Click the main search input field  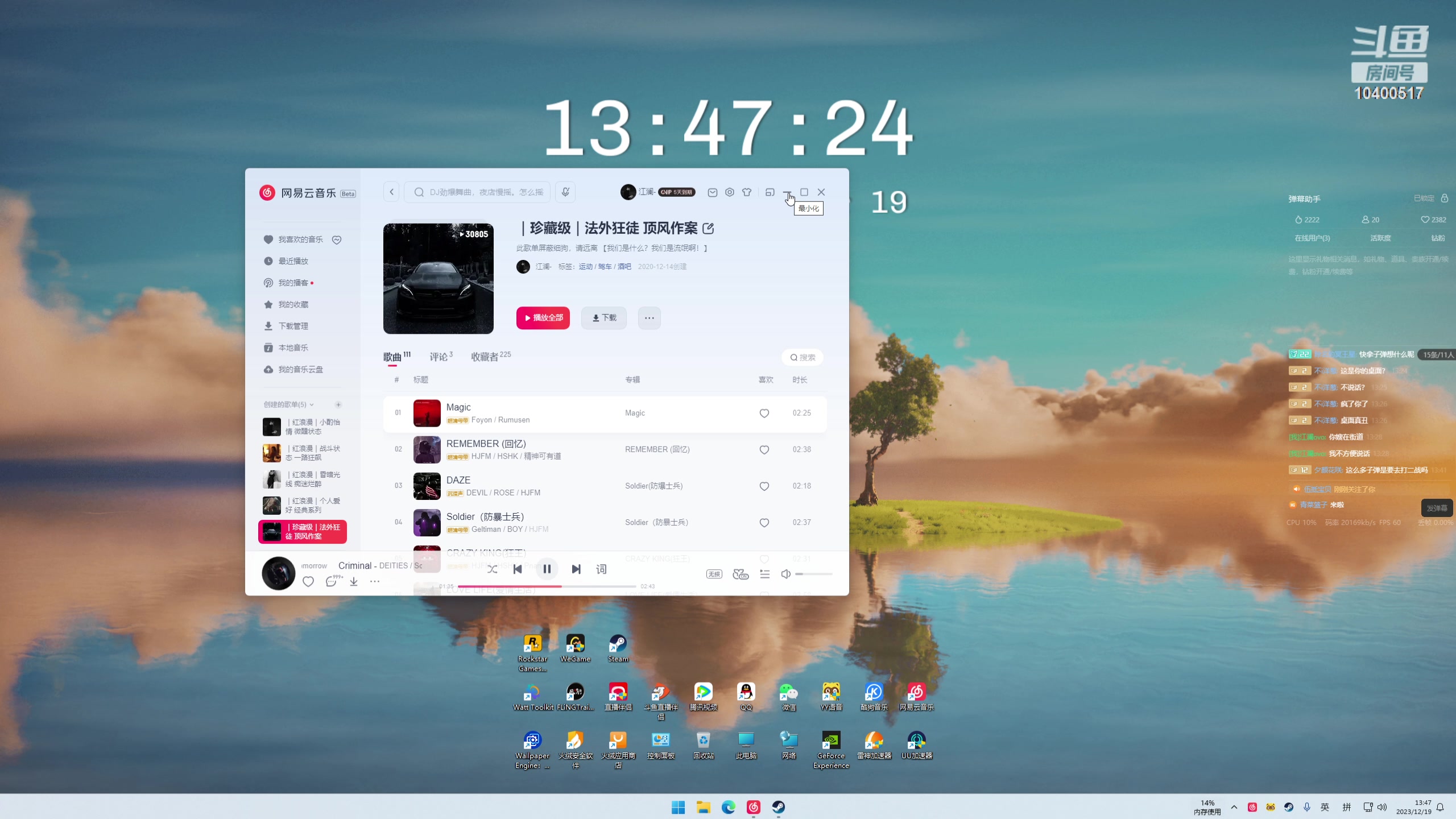(x=477, y=192)
